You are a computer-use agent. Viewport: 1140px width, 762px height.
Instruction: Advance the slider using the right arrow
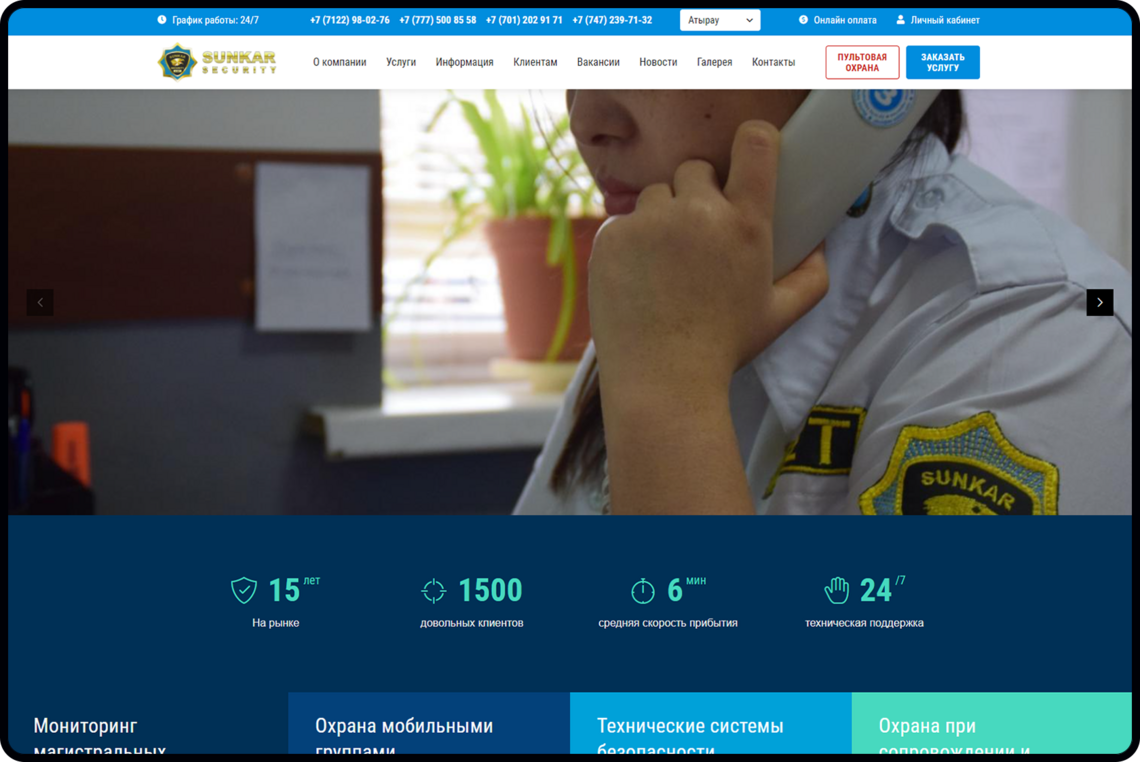click(x=1100, y=302)
